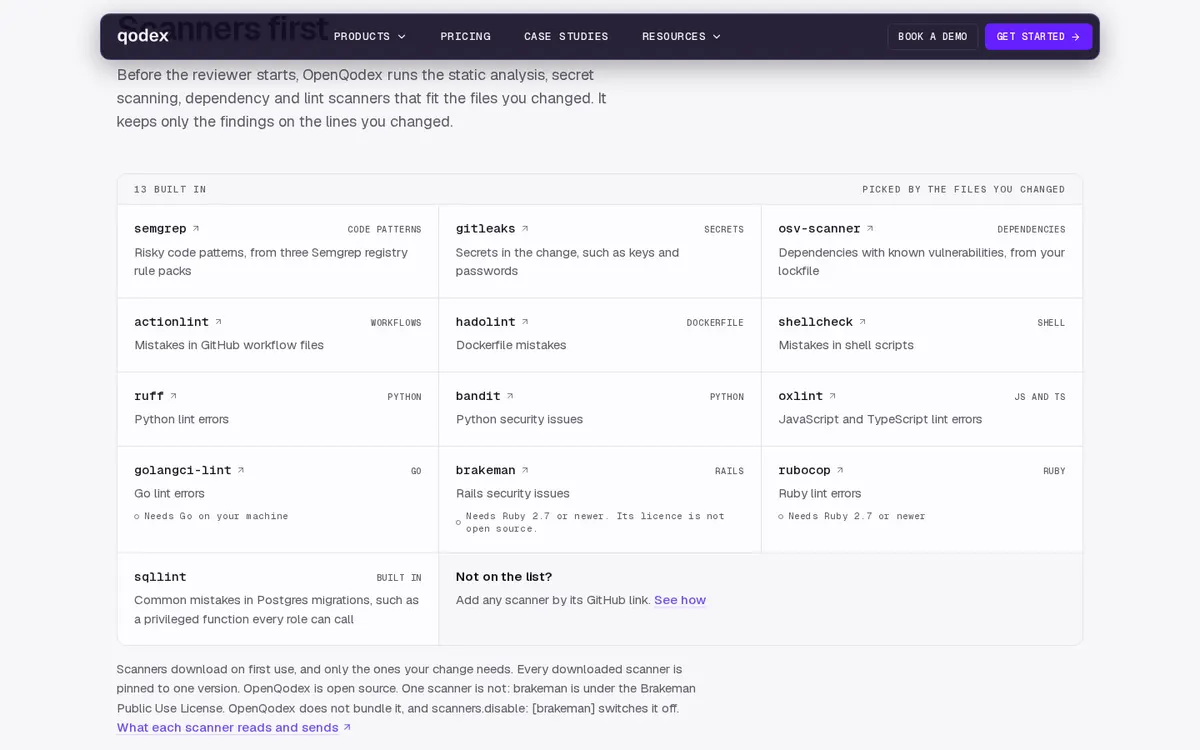Click the CODE PATTERNS tag

(x=384, y=230)
